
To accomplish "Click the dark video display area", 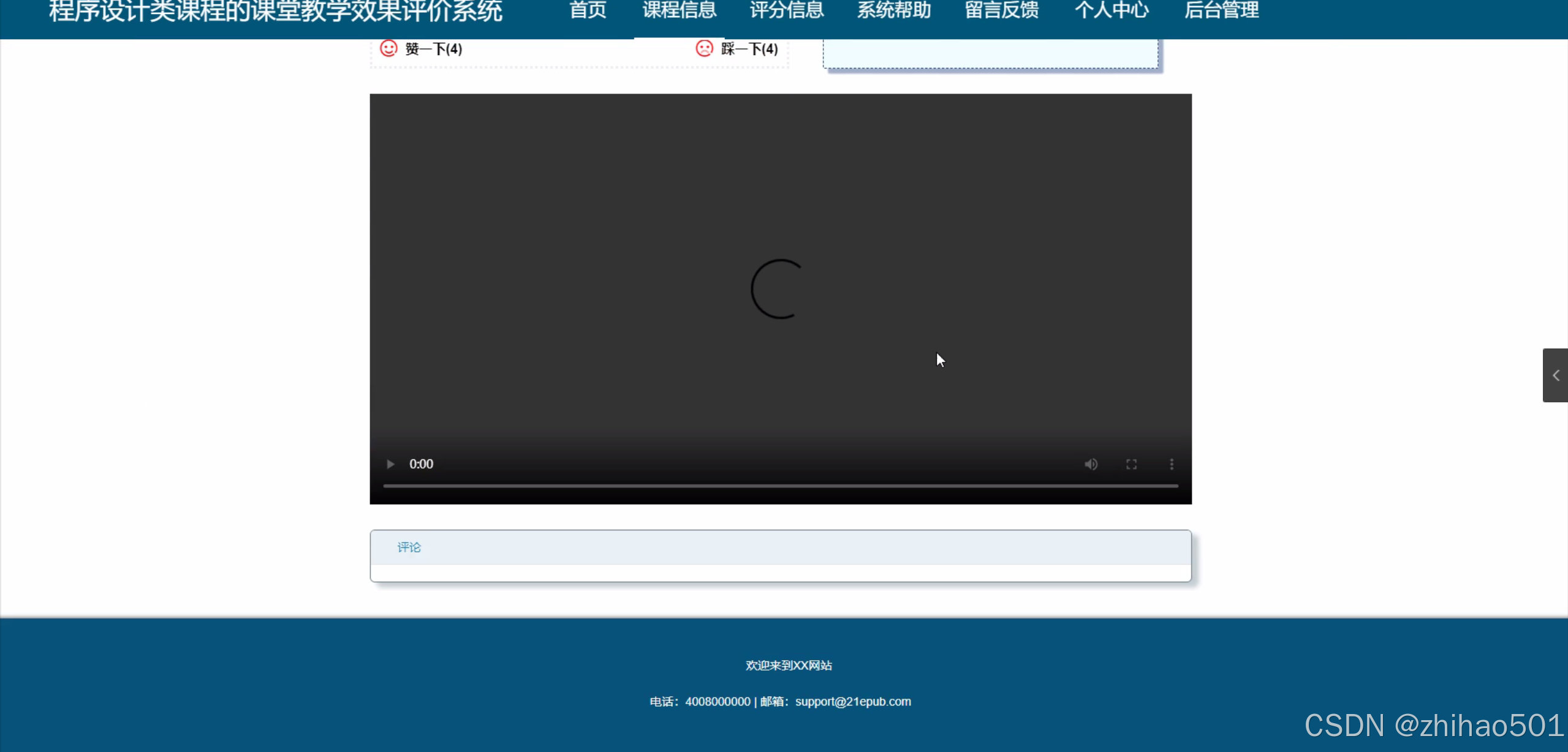I will tap(613, 245).
